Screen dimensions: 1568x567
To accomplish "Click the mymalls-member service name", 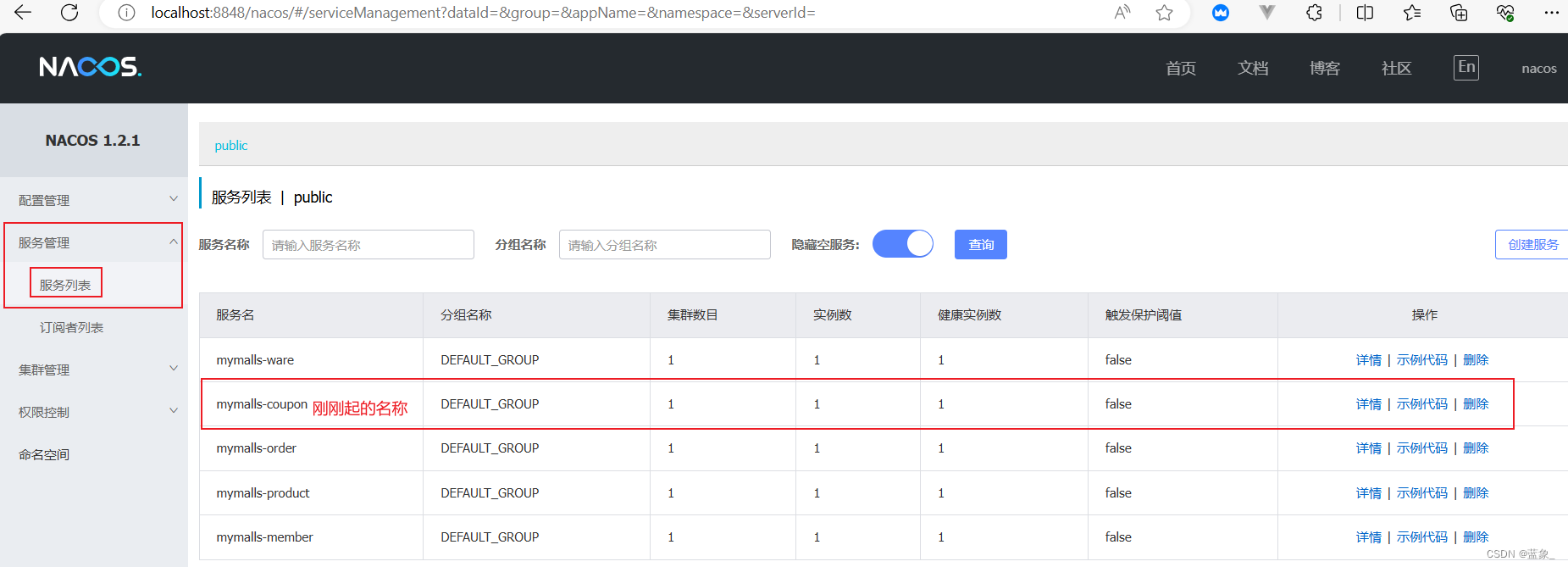I will 264,537.
